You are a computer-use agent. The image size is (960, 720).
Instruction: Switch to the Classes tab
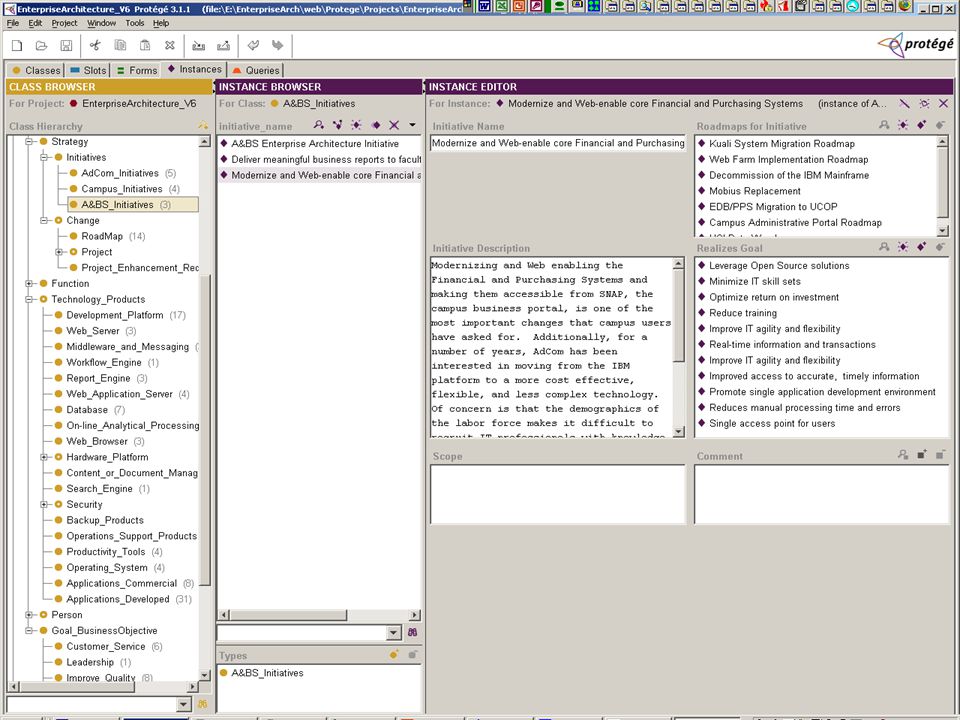(36, 70)
